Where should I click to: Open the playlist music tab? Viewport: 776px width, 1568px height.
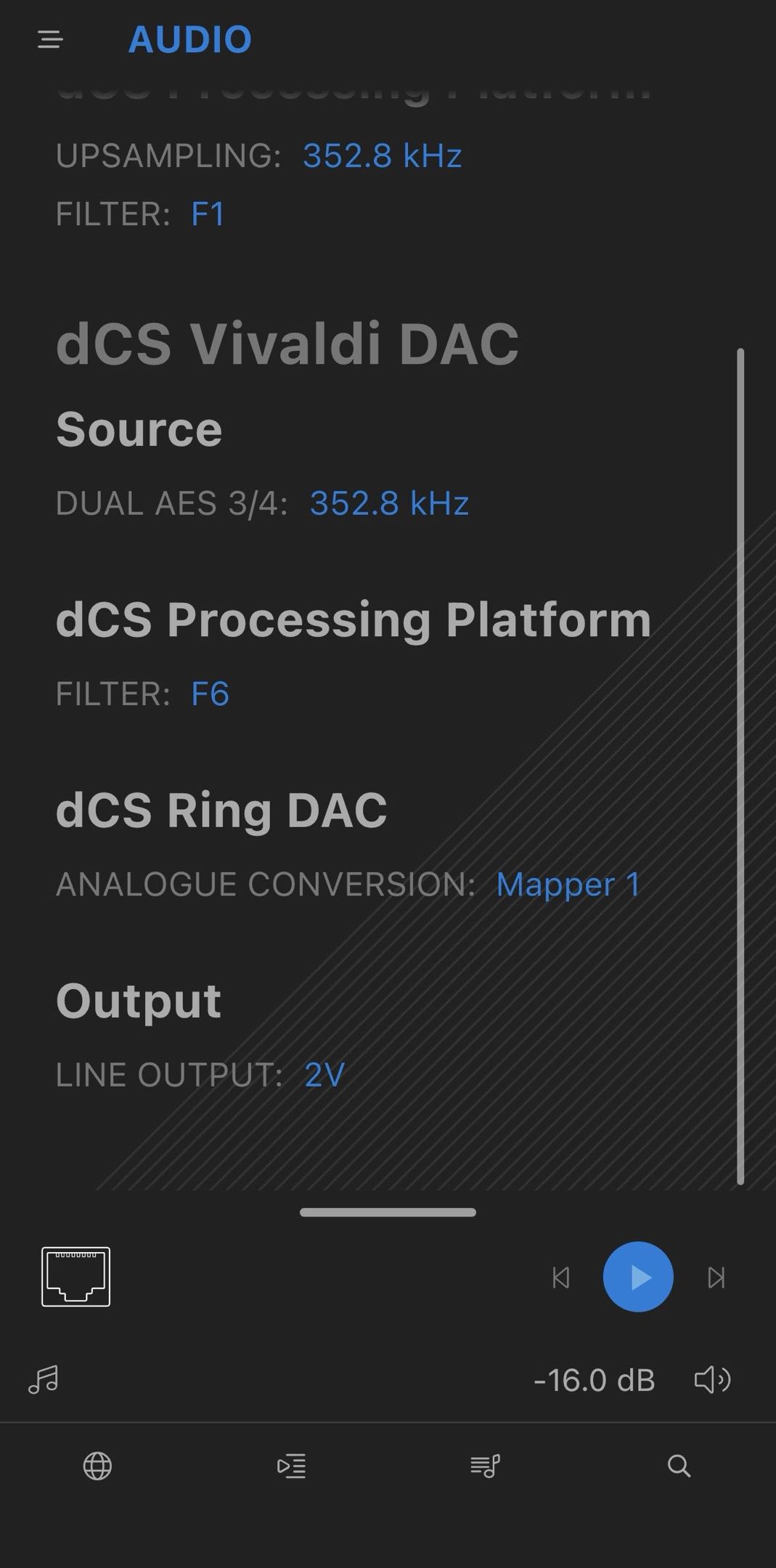pyautogui.click(x=485, y=1466)
